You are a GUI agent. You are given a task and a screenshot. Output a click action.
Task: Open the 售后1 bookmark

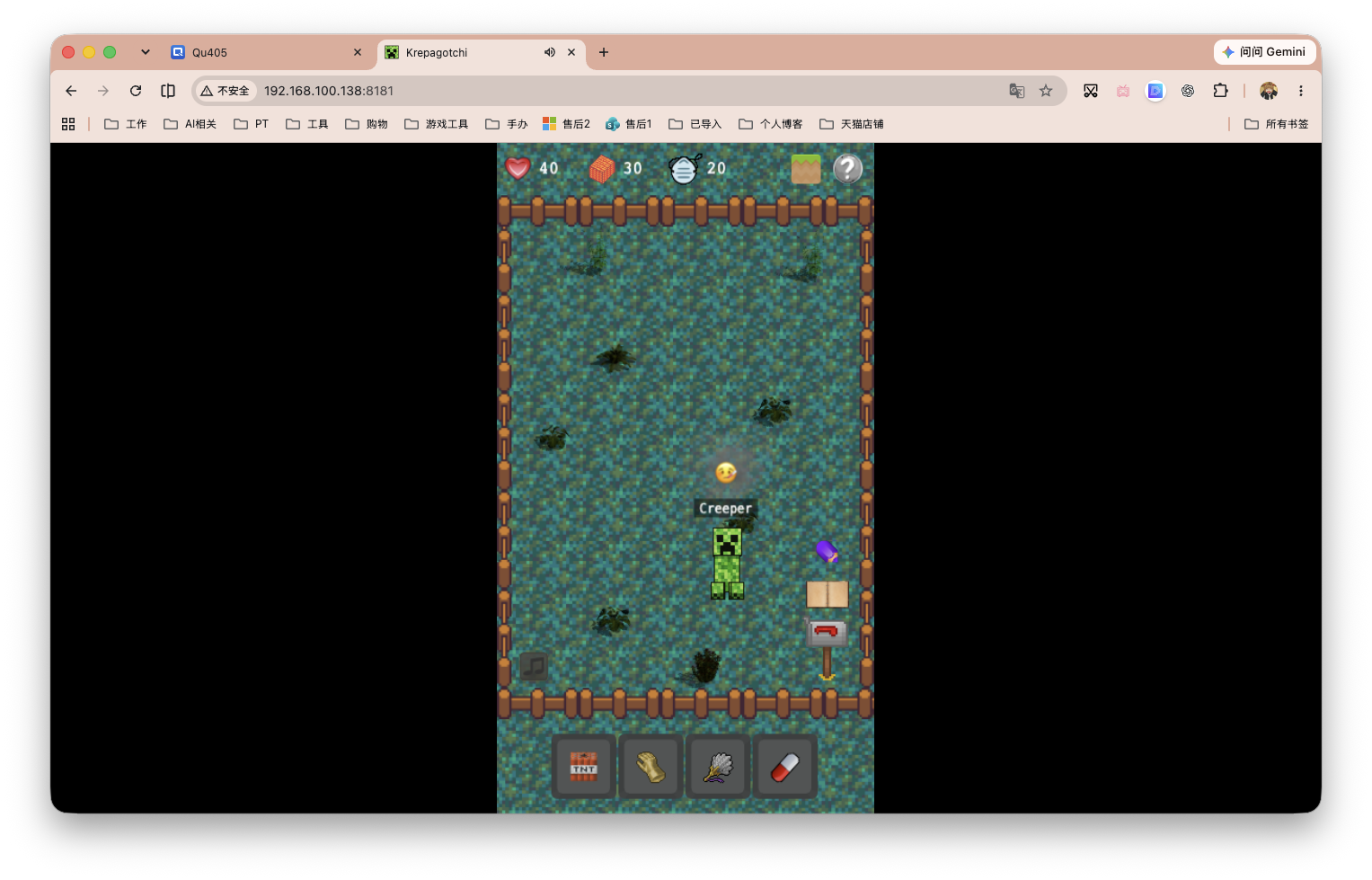[629, 124]
